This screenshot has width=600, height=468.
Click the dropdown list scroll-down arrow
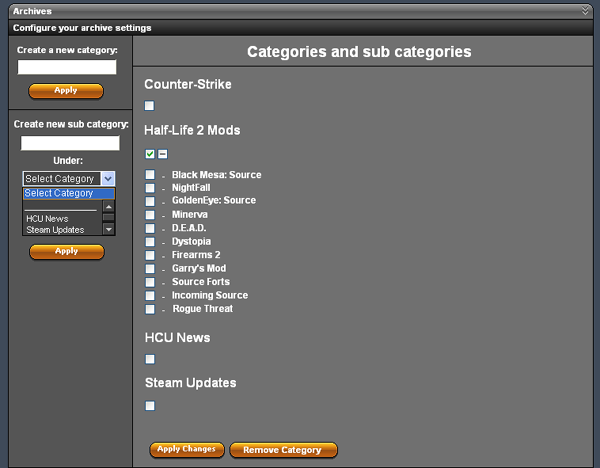[109, 230]
